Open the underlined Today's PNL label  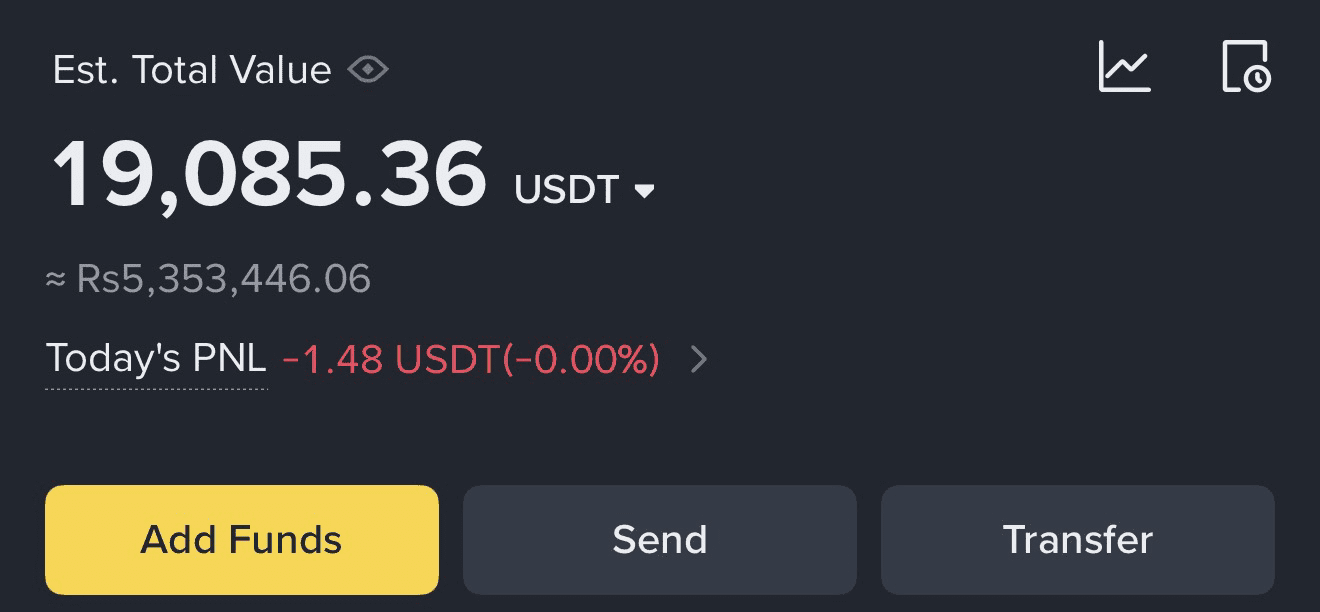pyautogui.click(x=156, y=358)
